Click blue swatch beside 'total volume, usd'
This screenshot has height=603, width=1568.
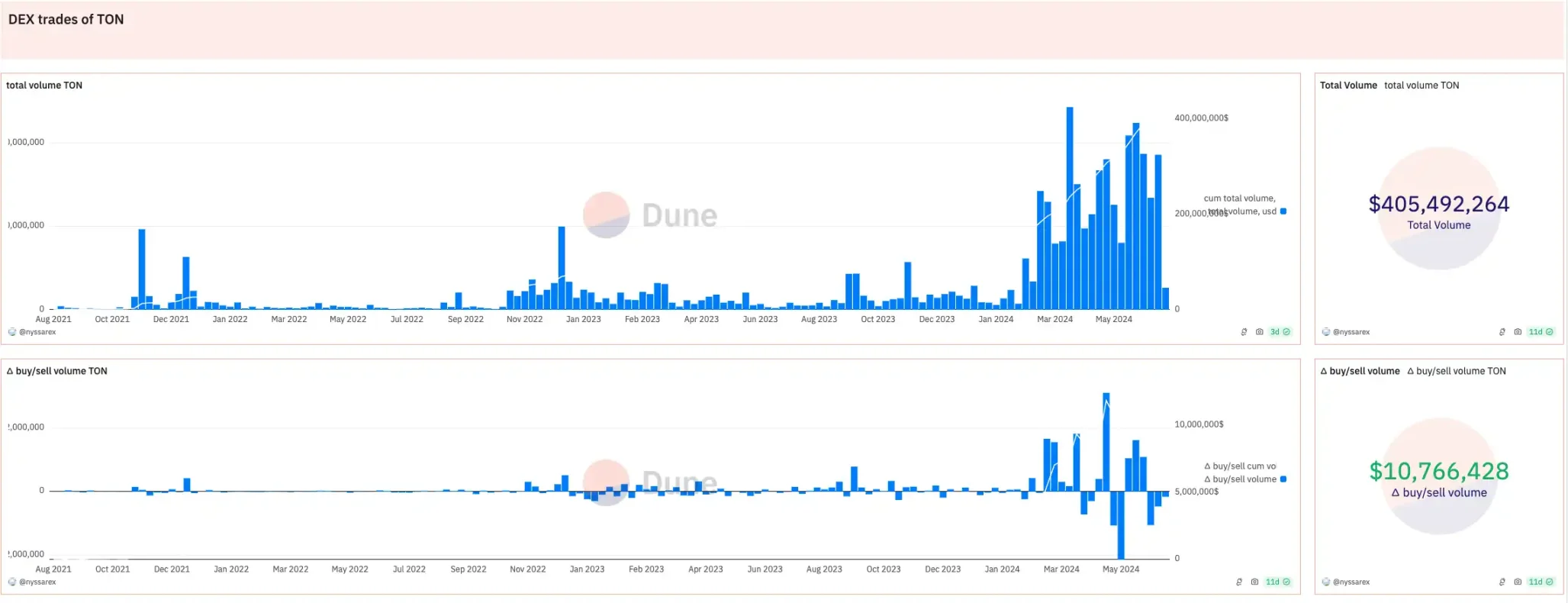click(1283, 211)
